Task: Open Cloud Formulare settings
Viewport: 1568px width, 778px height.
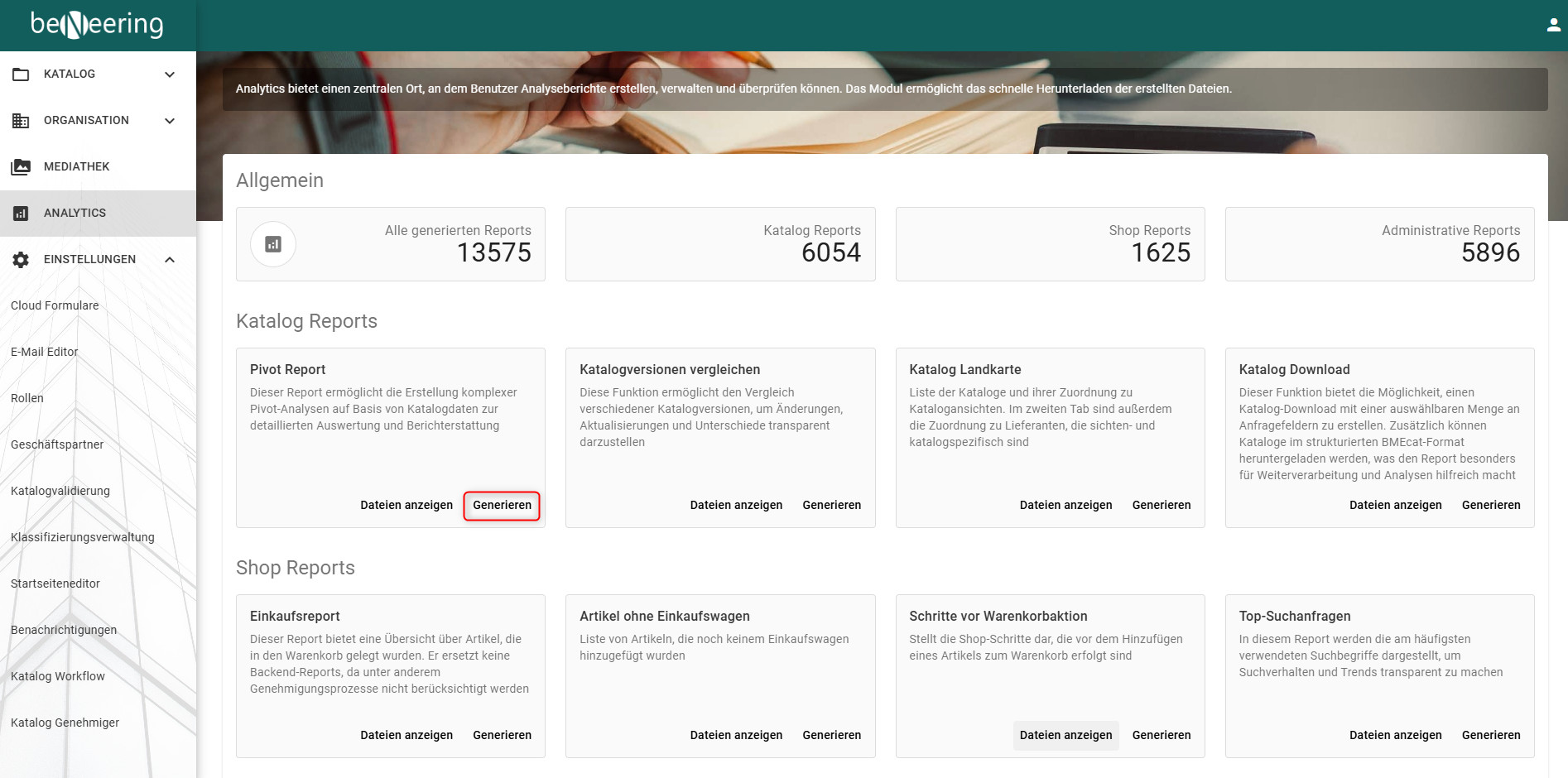Action: tap(55, 305)
